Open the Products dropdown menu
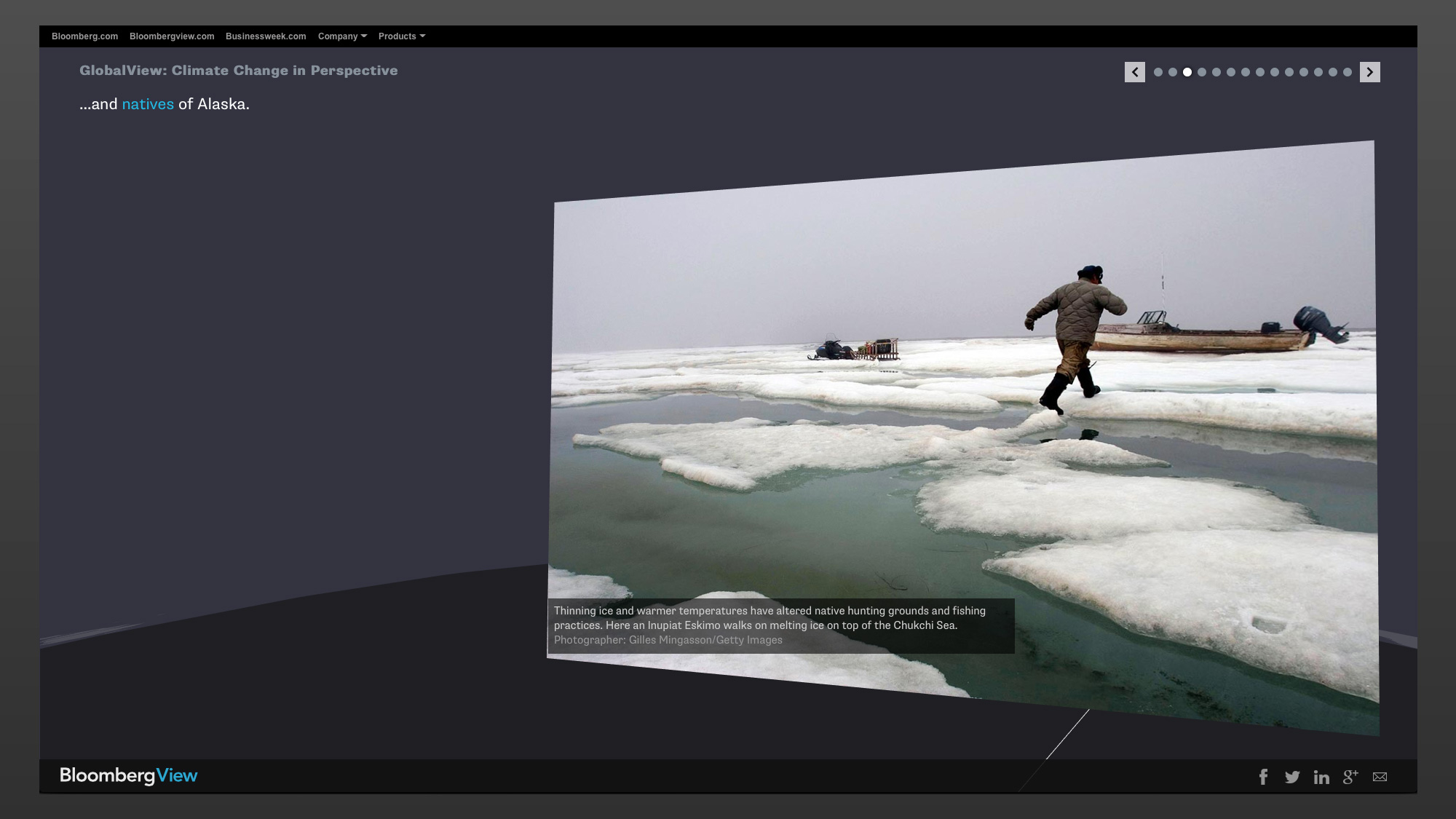 401,36
